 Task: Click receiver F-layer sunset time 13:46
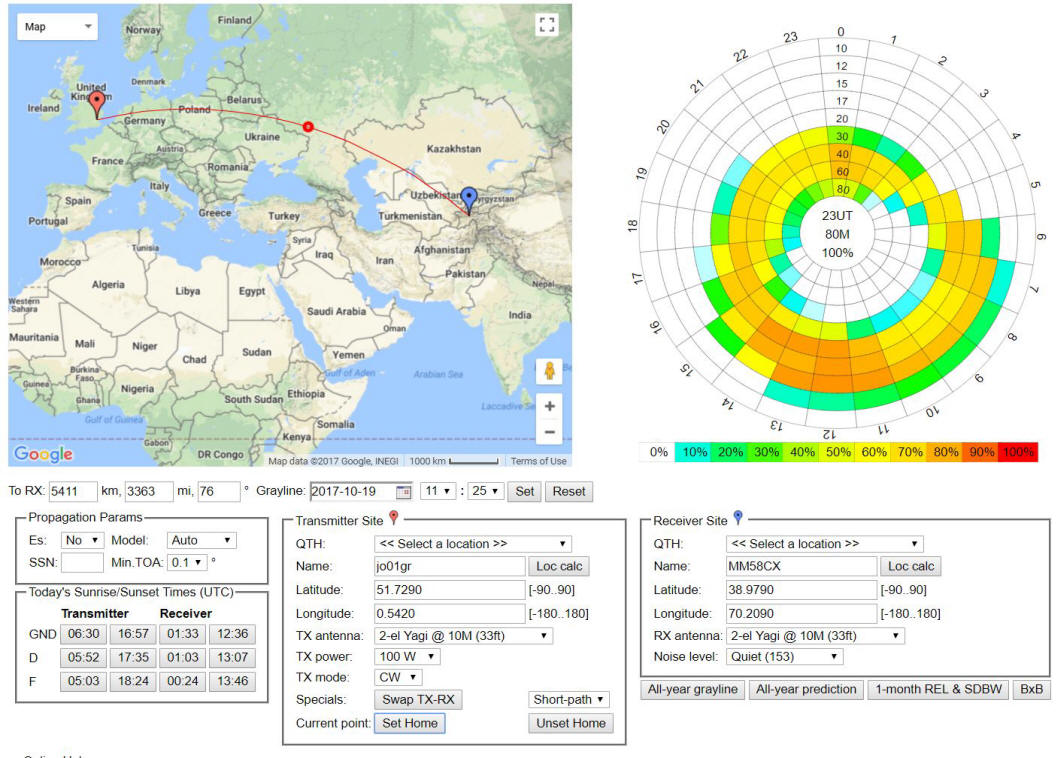[x=233, y=682]
